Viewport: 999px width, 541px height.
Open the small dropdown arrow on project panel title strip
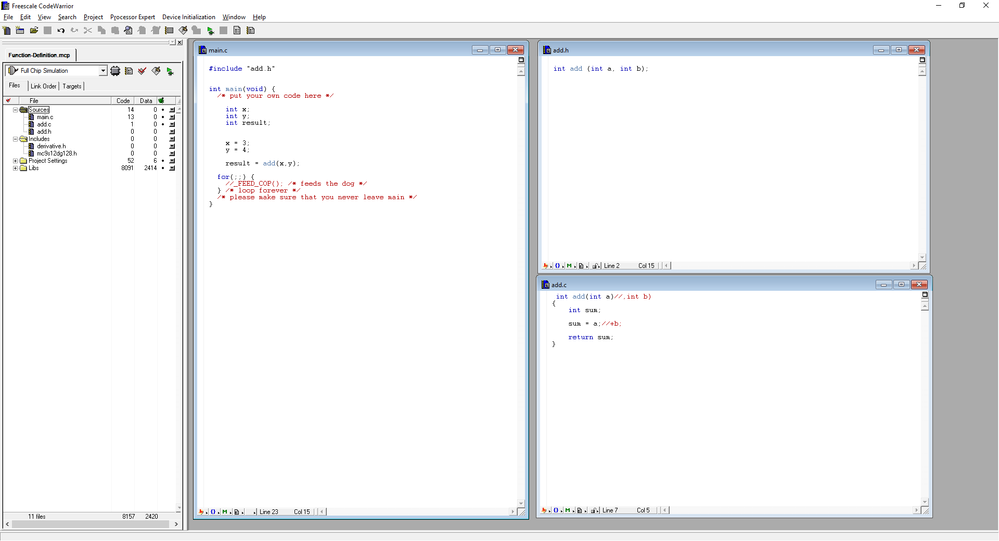click(172, 43)
